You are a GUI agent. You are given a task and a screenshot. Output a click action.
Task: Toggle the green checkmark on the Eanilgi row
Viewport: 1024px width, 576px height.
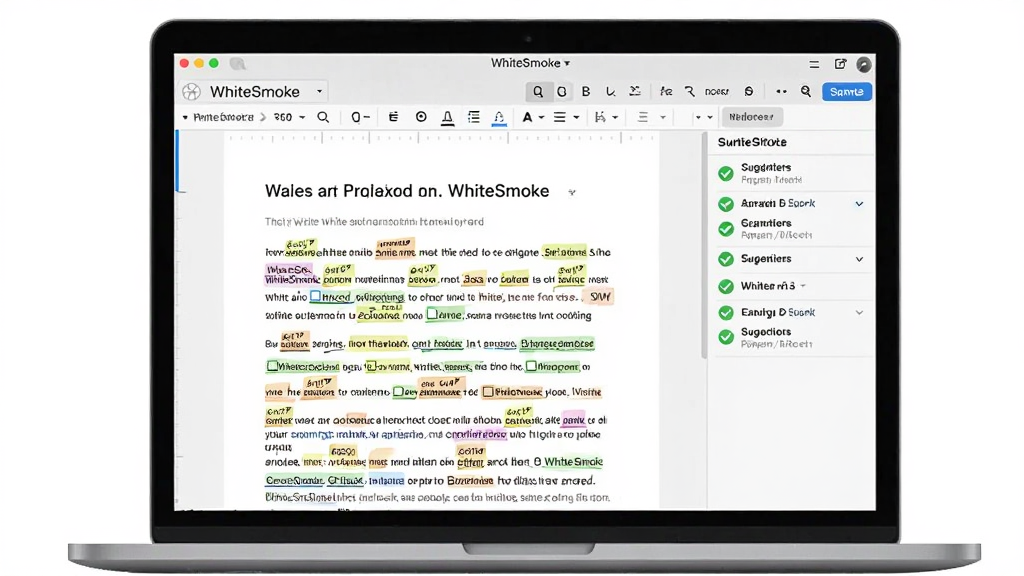pyautogui.click(x=726, y=313)
